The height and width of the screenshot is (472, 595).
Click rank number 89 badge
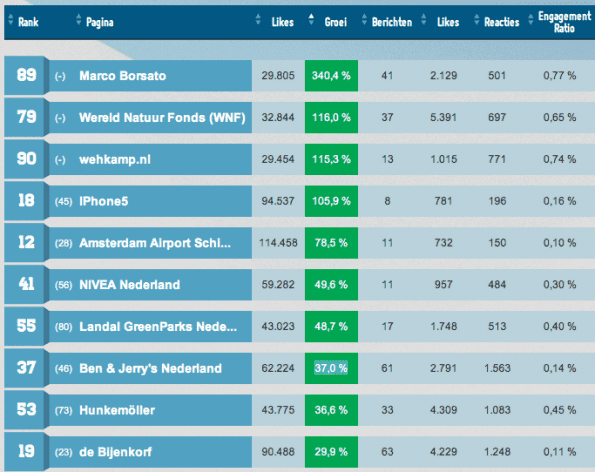pyautogui.click(x=27, y=75)
